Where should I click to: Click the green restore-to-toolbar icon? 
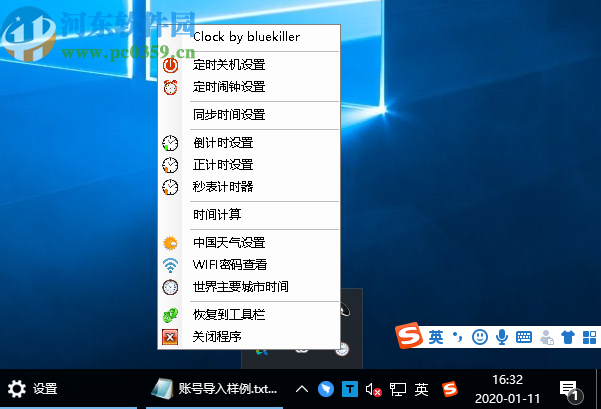(170, 315)
